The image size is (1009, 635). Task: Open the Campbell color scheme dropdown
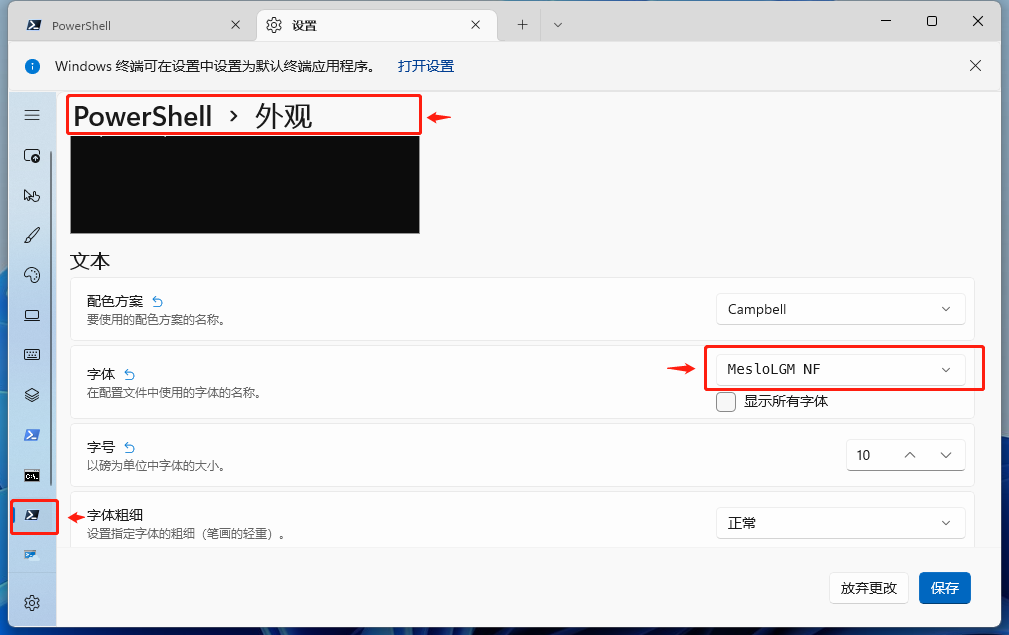tap(840, 309)
